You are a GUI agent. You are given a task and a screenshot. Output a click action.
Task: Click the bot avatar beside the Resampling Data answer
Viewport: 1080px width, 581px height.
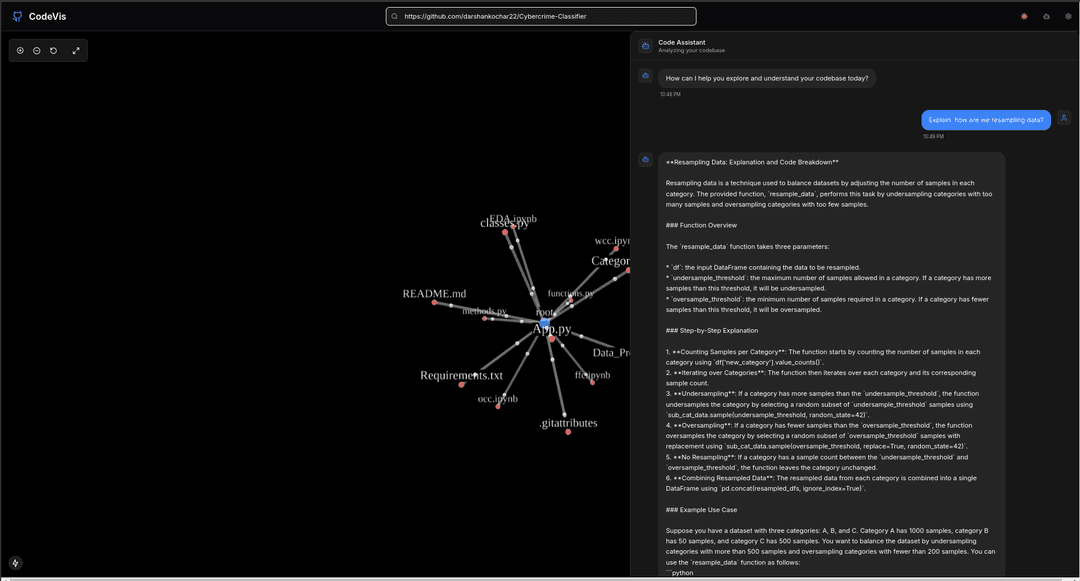[645, 160]
